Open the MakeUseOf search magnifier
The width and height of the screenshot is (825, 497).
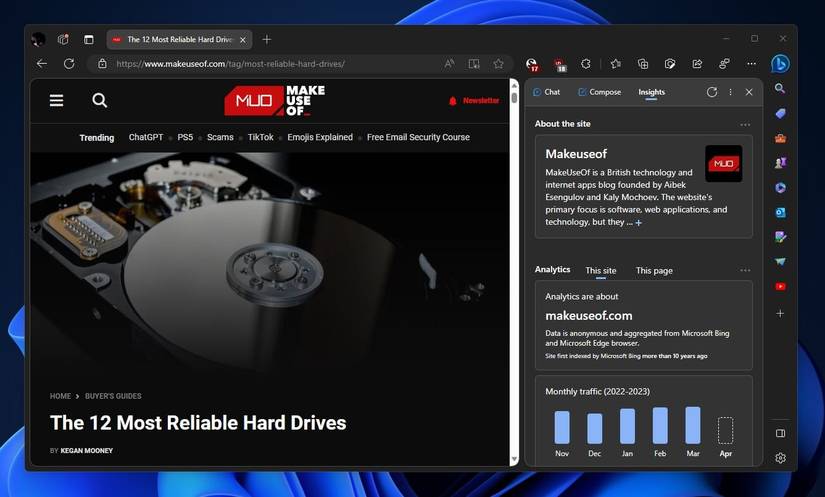(99, 100)
